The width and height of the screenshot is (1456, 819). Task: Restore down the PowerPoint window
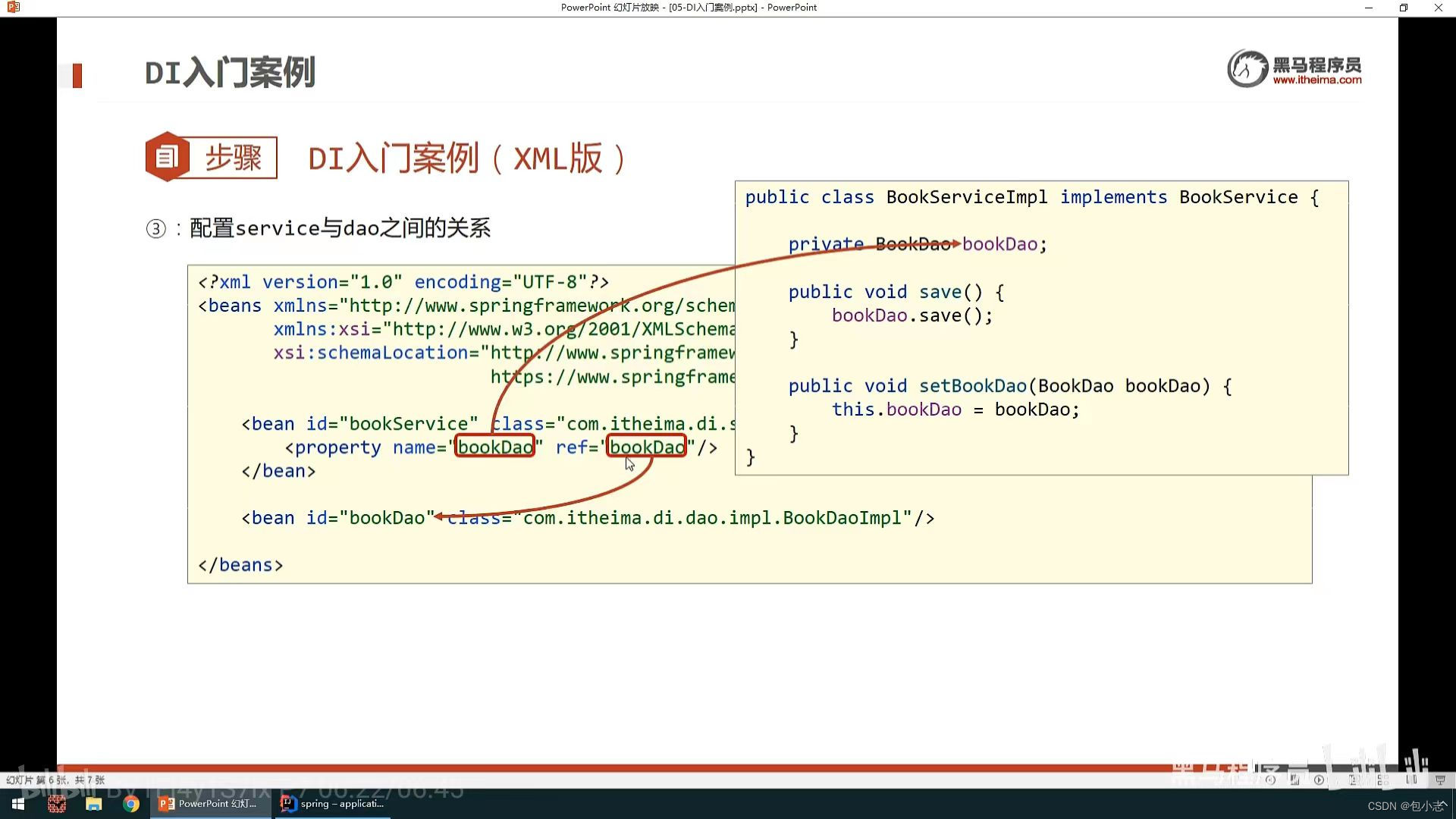coord(1404,8)
